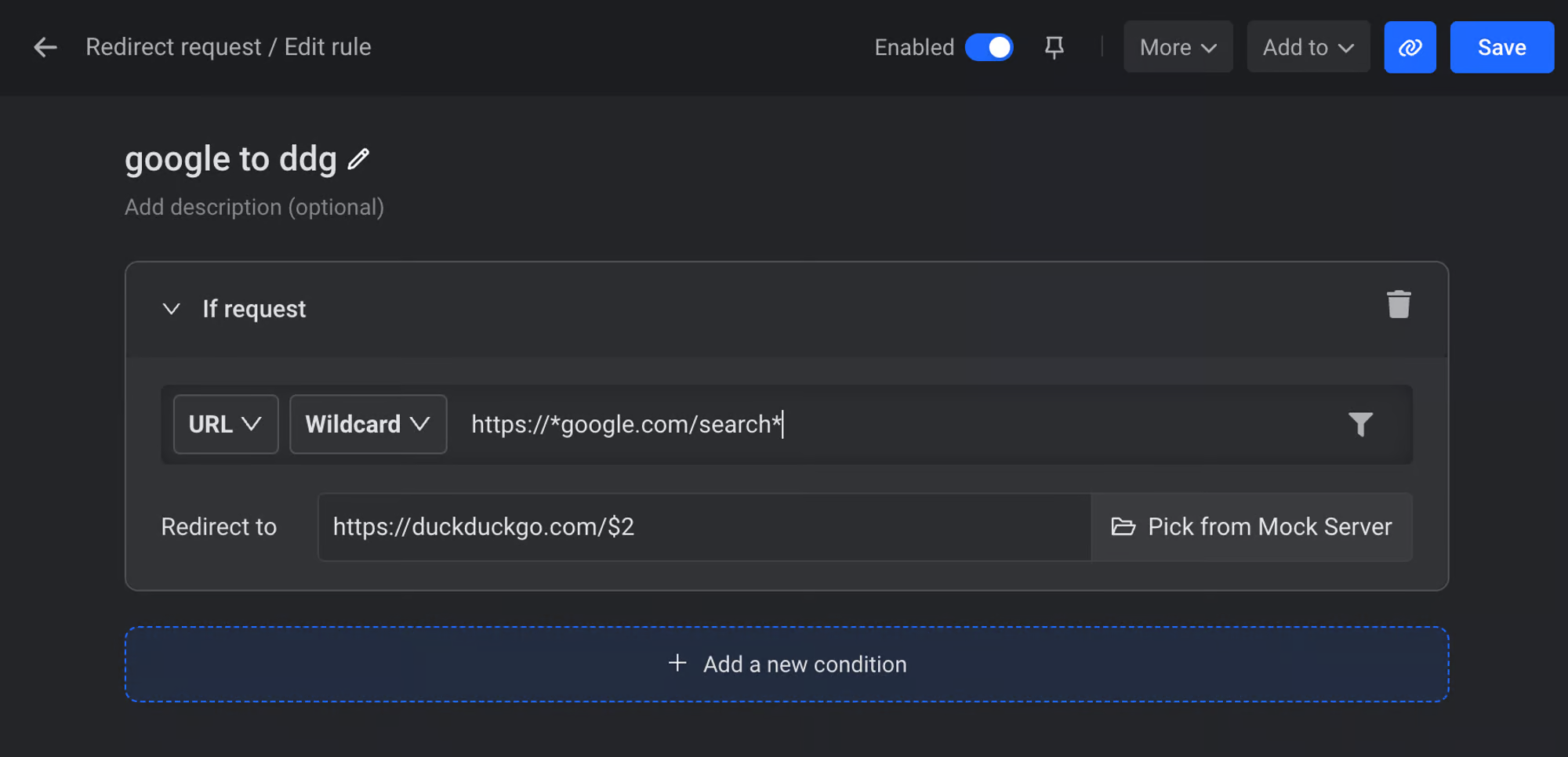
Task: Click the blue link sharing icon
Action: point(1410,47)
